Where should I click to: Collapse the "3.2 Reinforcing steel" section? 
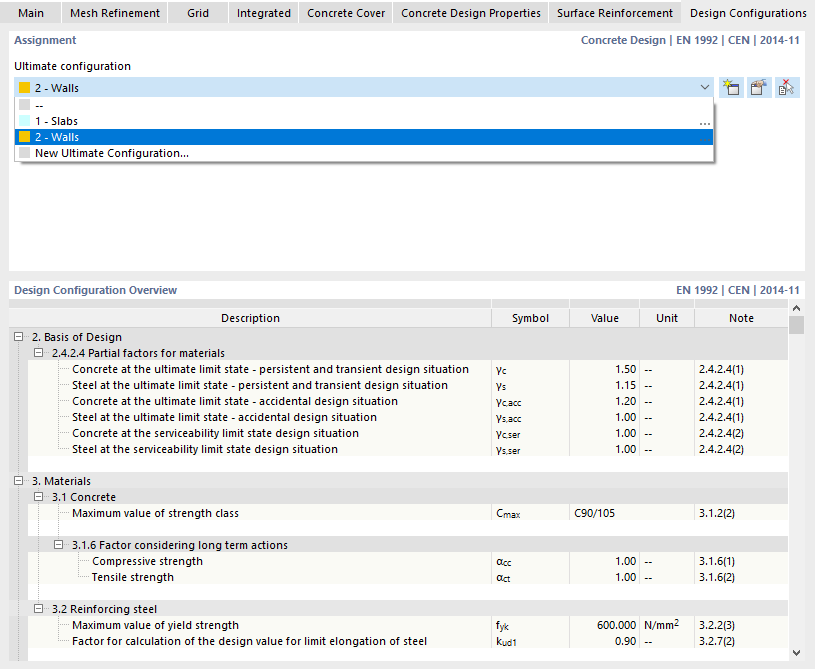40,608
